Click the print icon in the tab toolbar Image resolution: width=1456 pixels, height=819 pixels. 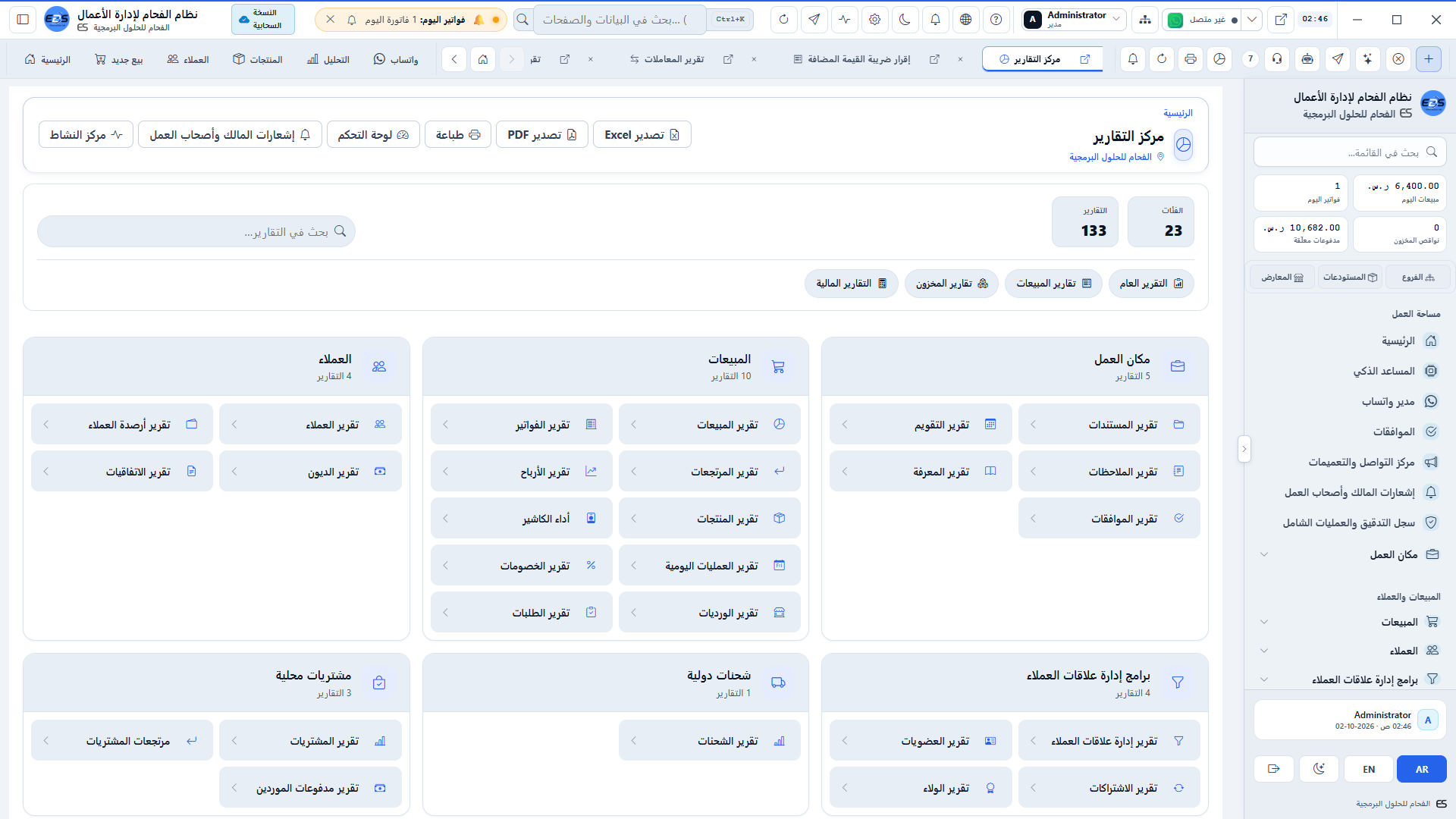[x=1191, y=59]
